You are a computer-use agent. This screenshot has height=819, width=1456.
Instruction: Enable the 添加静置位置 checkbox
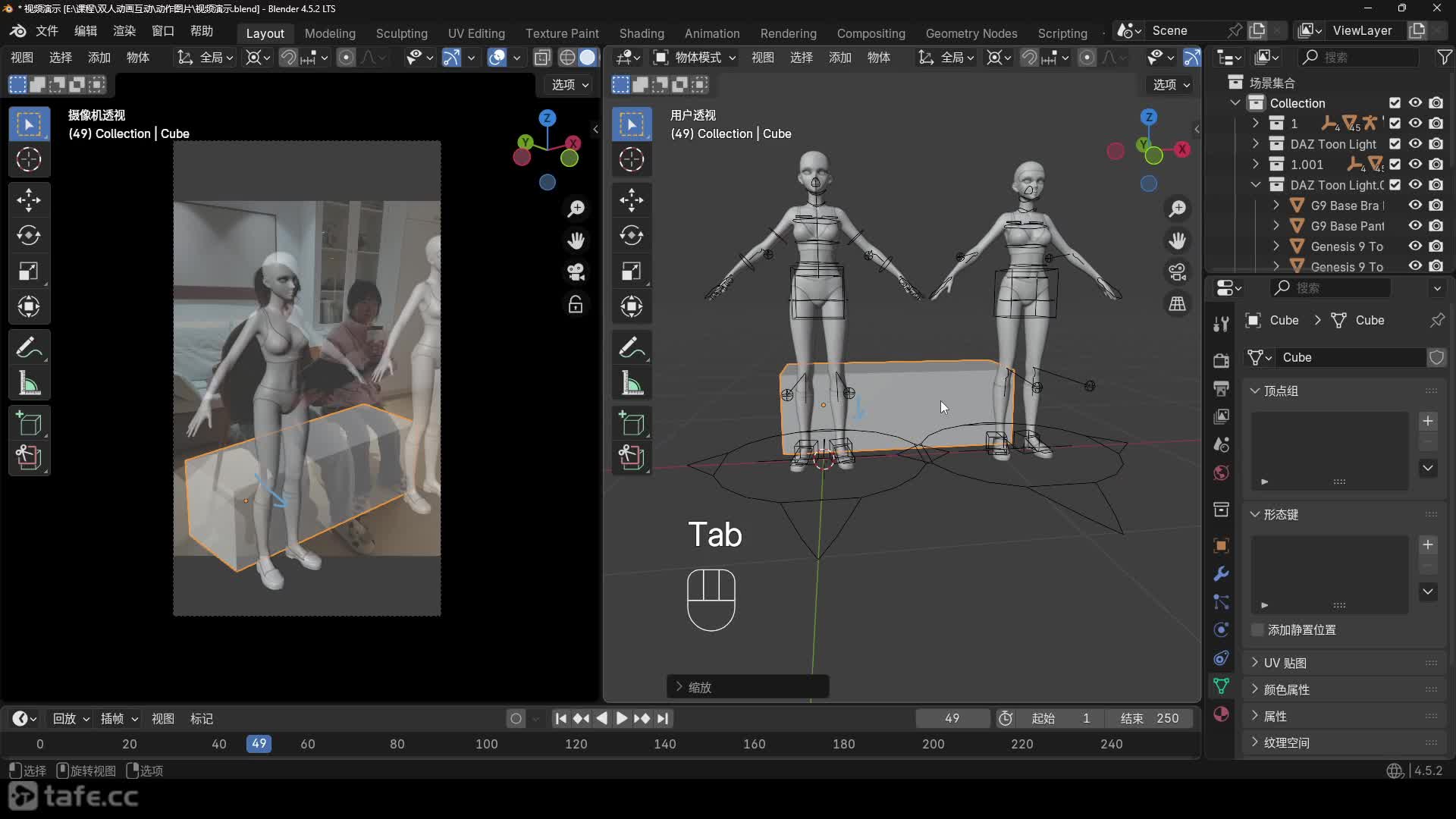pos(1258,630)
